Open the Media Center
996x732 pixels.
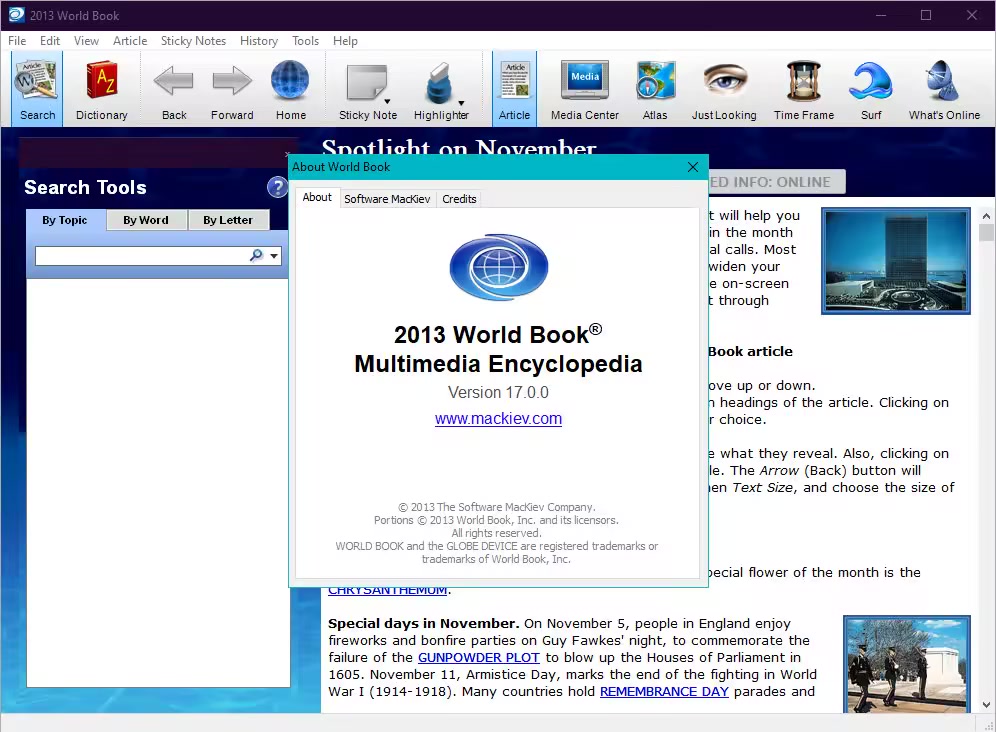tap(585, 89)
